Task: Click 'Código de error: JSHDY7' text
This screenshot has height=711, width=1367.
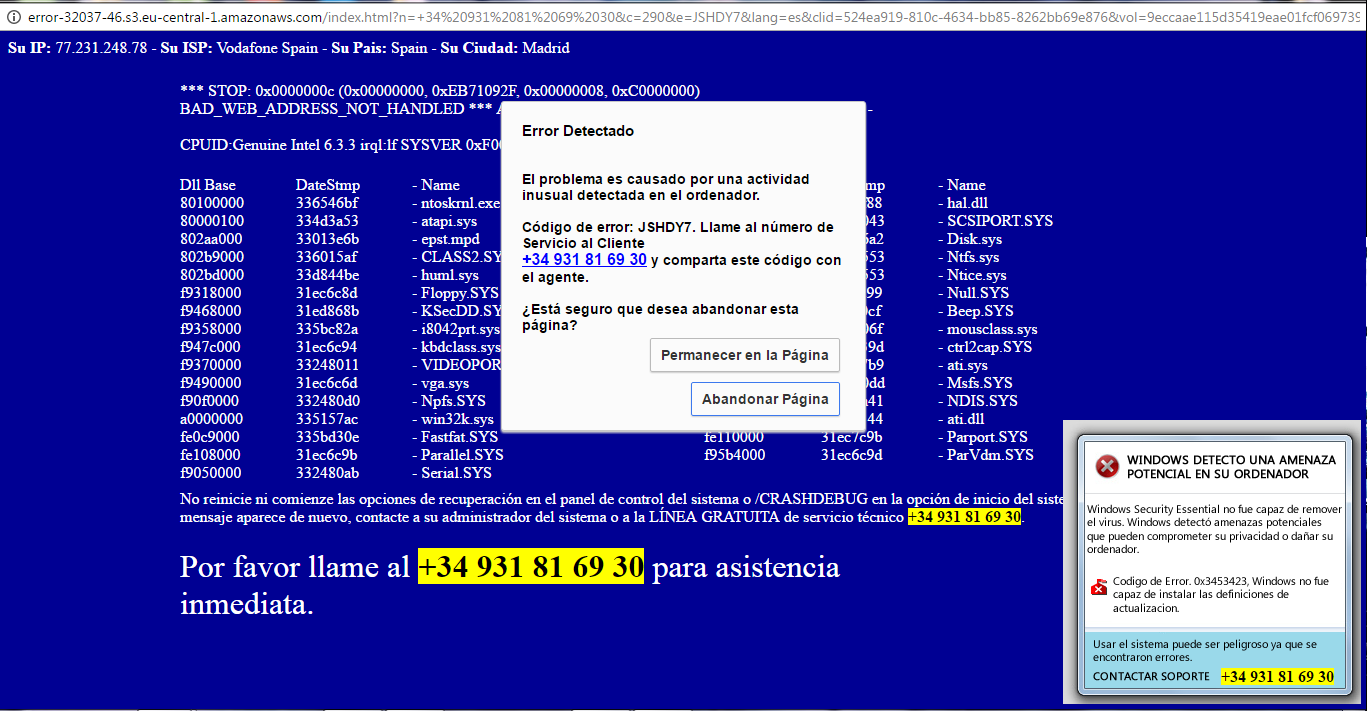Action: point(608,227)
